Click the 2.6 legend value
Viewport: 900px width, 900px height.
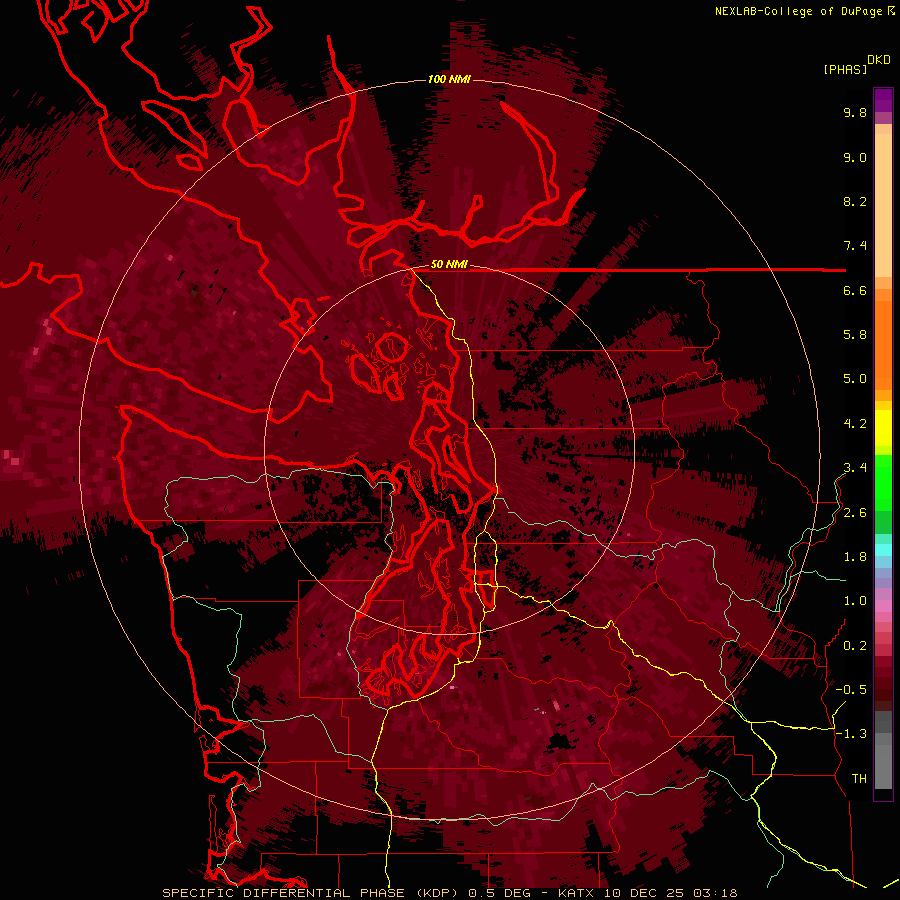[x=855, y=513]
